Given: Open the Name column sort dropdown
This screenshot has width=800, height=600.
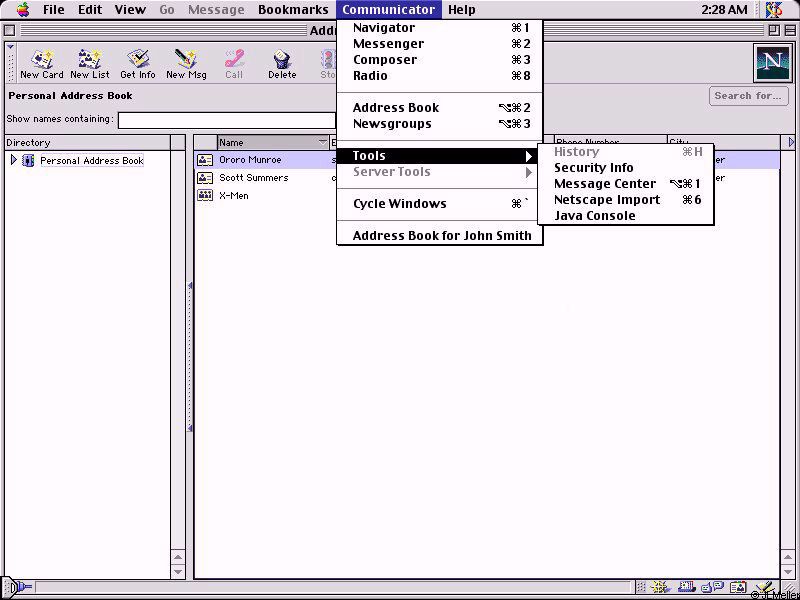Looking at the screenshot, I should click(322, 142).
